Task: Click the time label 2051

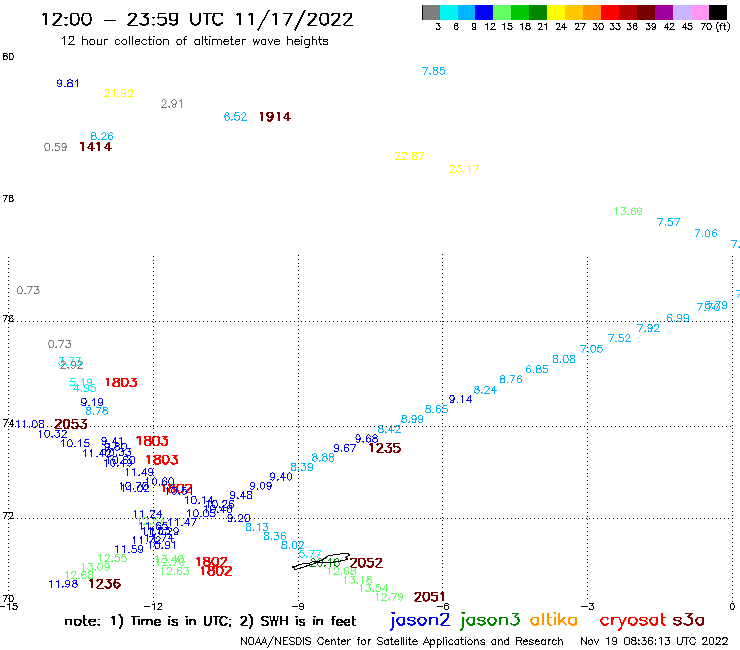Action: pos(429,597)
